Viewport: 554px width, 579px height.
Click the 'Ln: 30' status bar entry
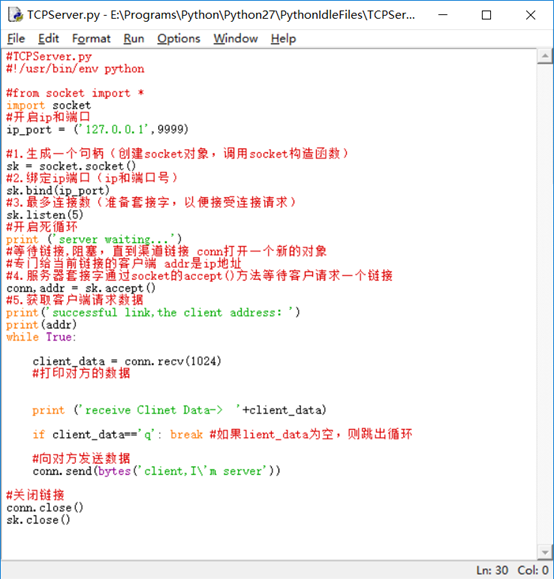492,570
